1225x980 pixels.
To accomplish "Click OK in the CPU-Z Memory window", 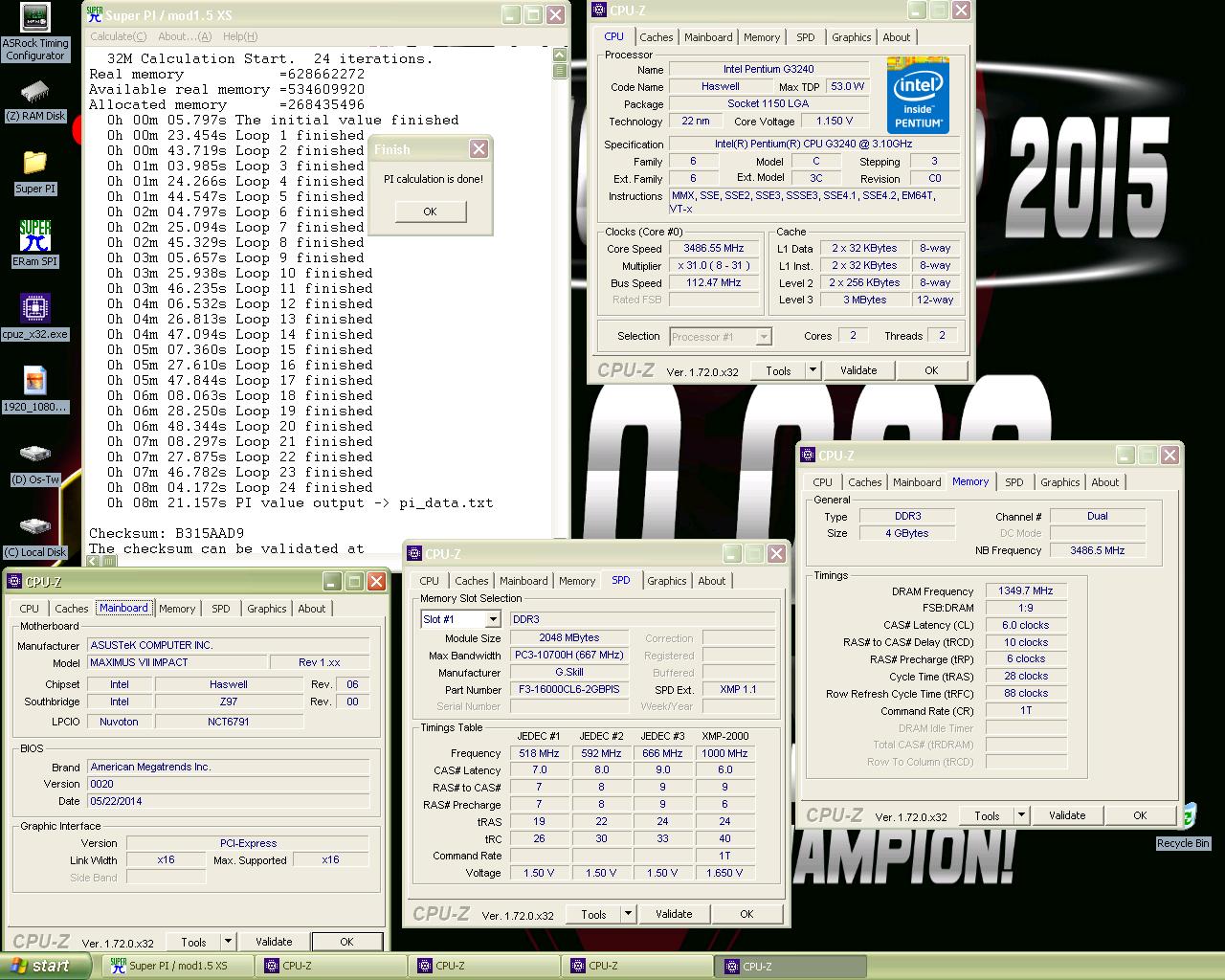I will coord(1140,815).
